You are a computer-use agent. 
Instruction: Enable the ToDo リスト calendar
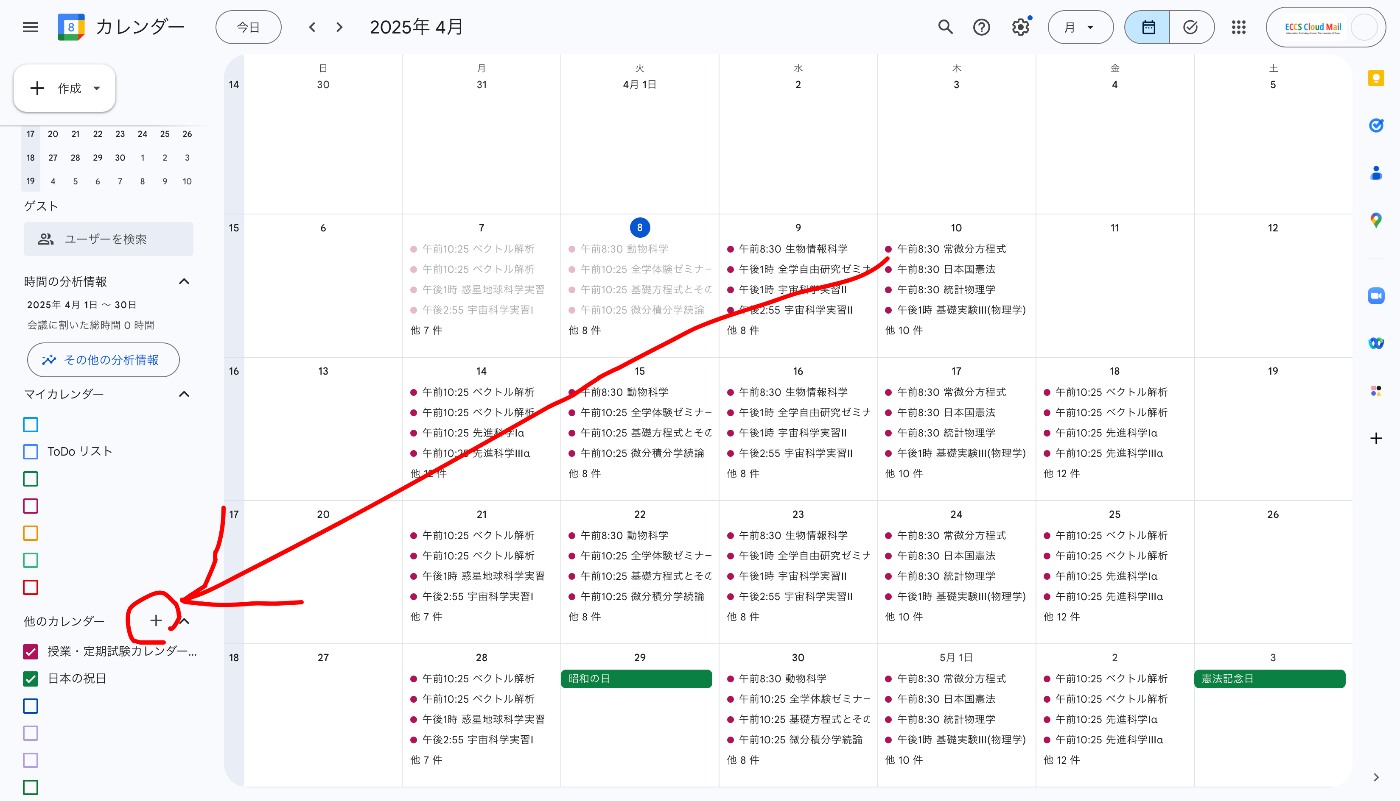28,451
